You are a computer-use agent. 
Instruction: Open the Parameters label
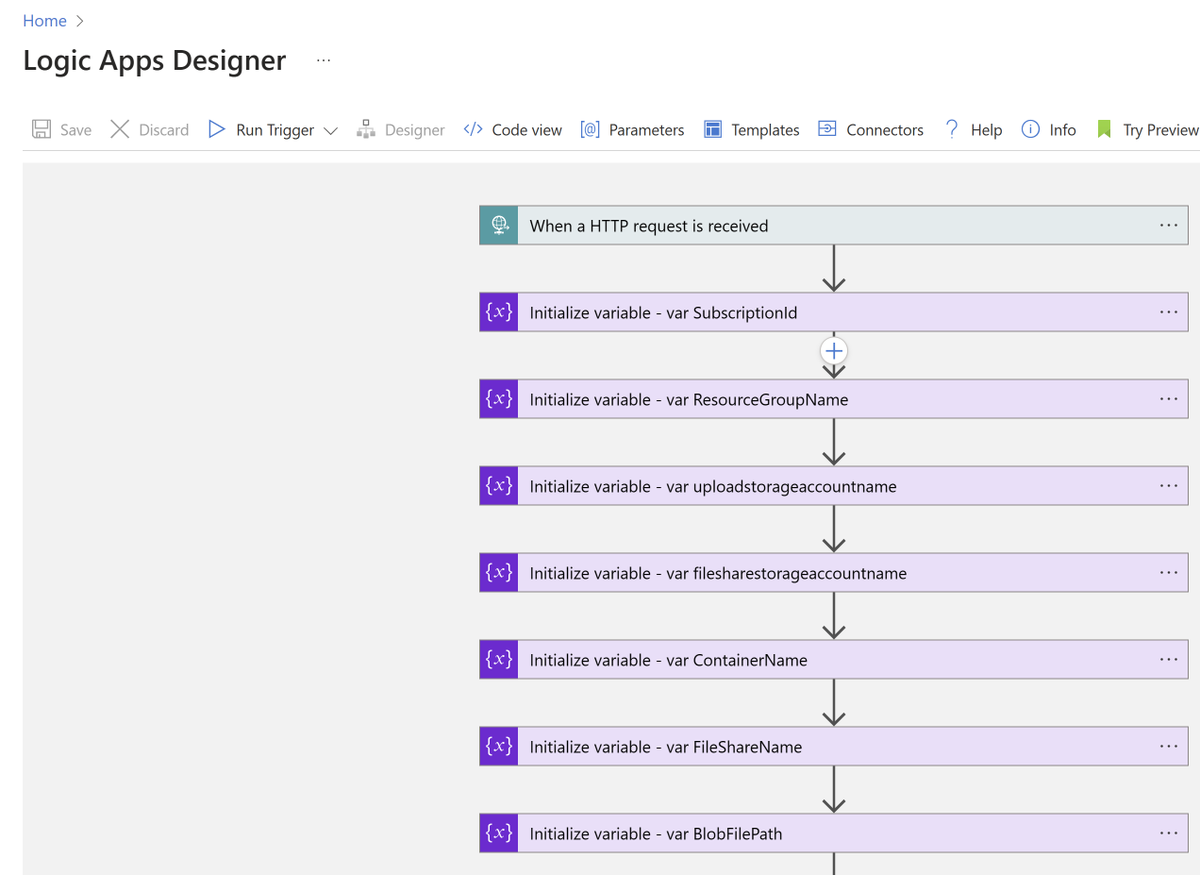[x=647, y=130]
